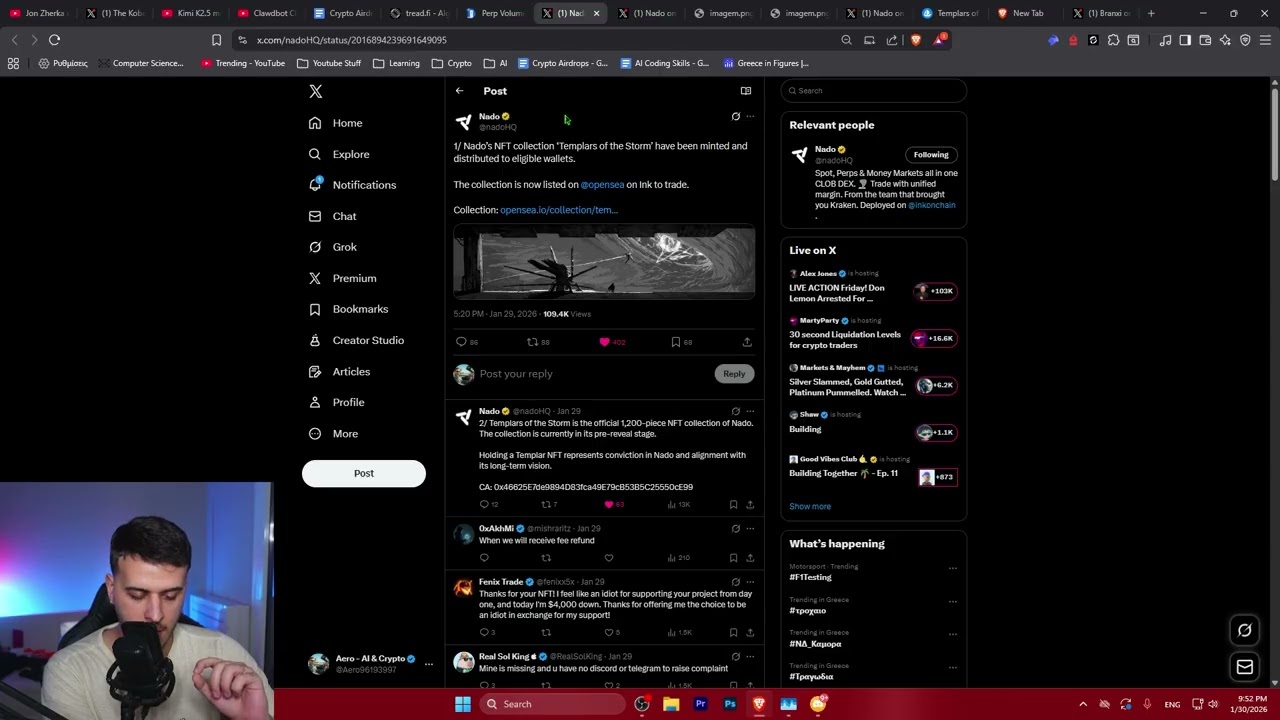Open Chat from the sidebar
The height and width of the screenshot is (720, 1280).
tap(332, 216)
